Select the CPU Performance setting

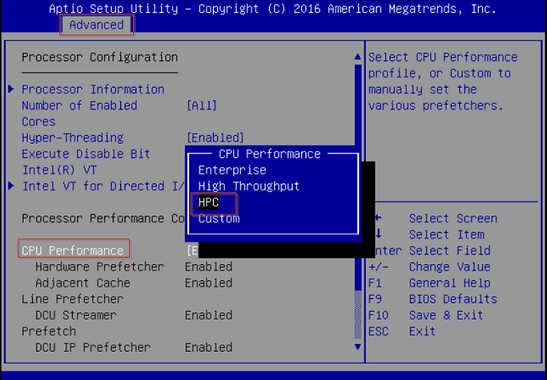tap(73, 251)
